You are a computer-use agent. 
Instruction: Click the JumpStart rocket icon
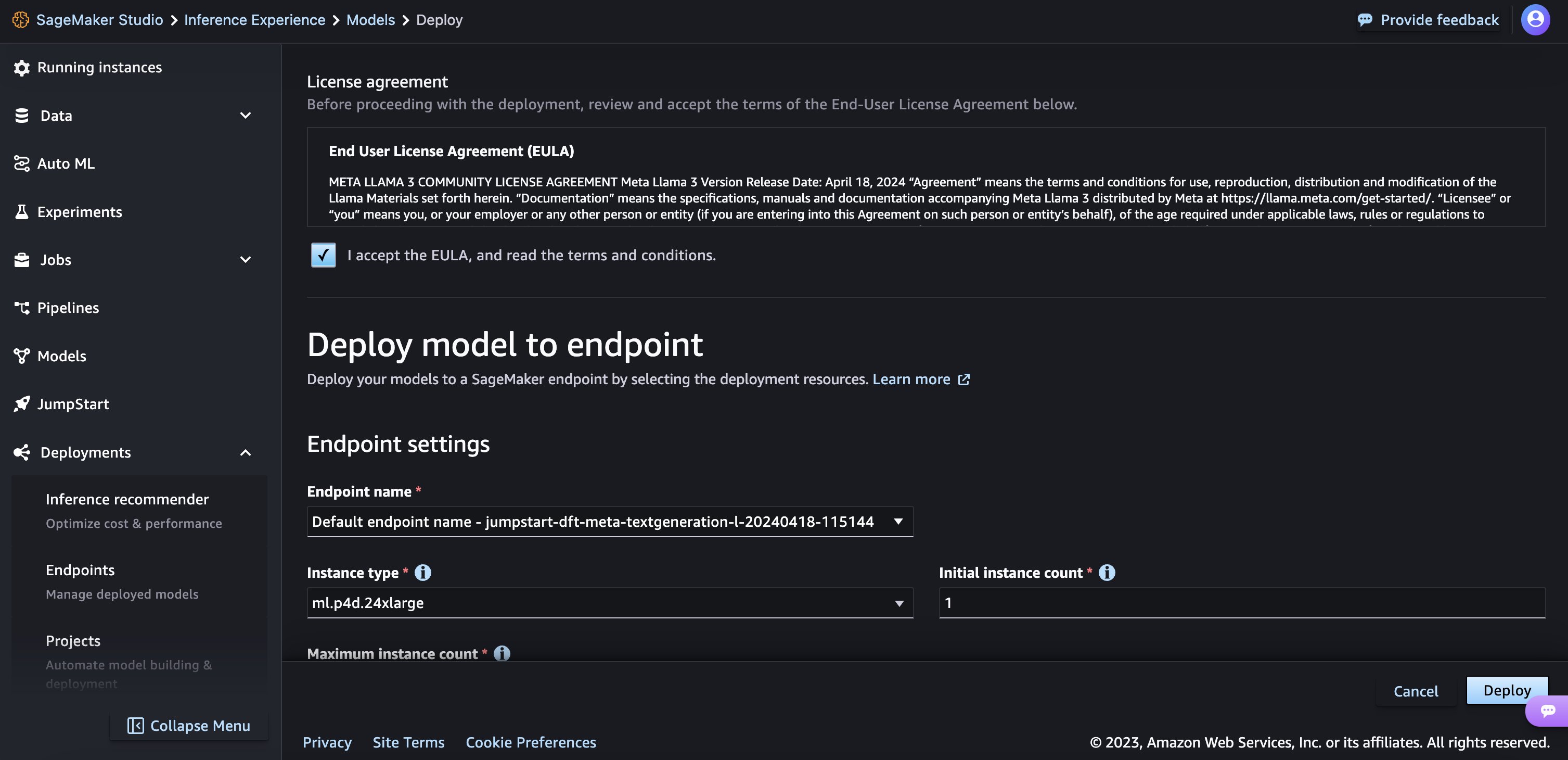tap(22, 404)
